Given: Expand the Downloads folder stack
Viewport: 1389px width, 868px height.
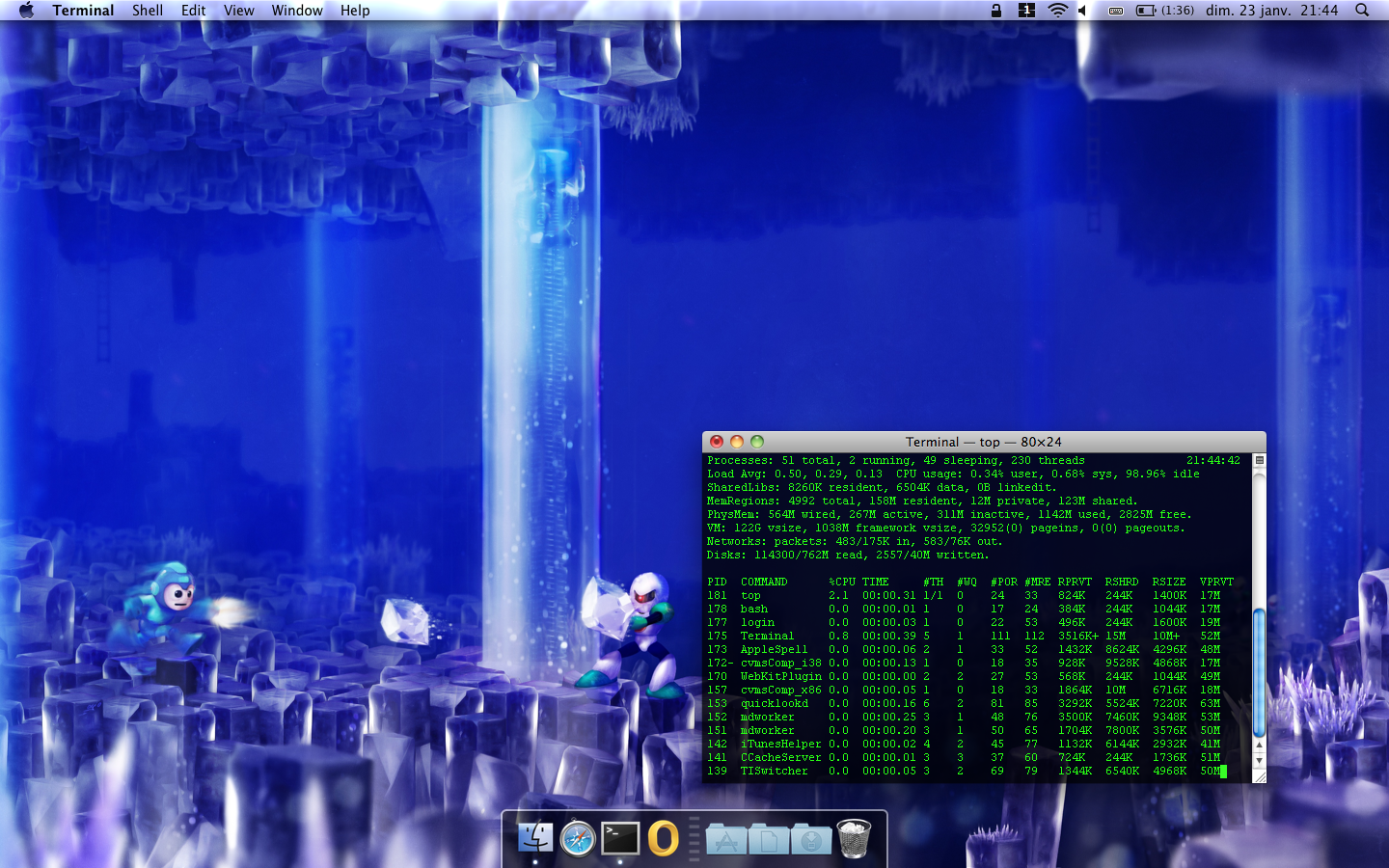Looking at the screenshot, I should point(811,839).
